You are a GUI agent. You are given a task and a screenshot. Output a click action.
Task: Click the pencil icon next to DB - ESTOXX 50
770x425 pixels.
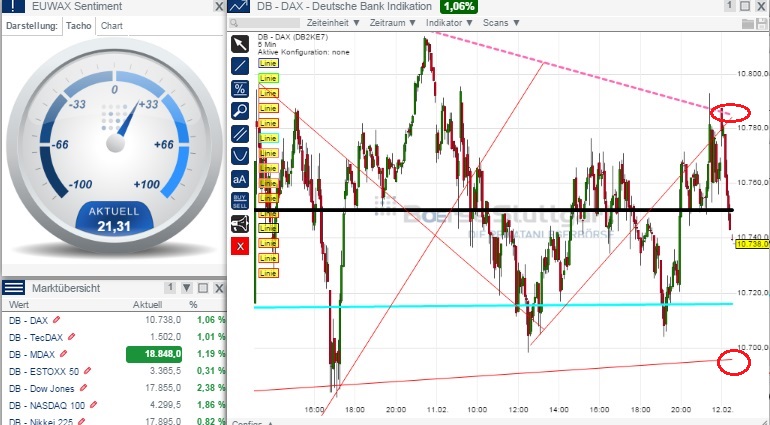[x=87, y=370]
